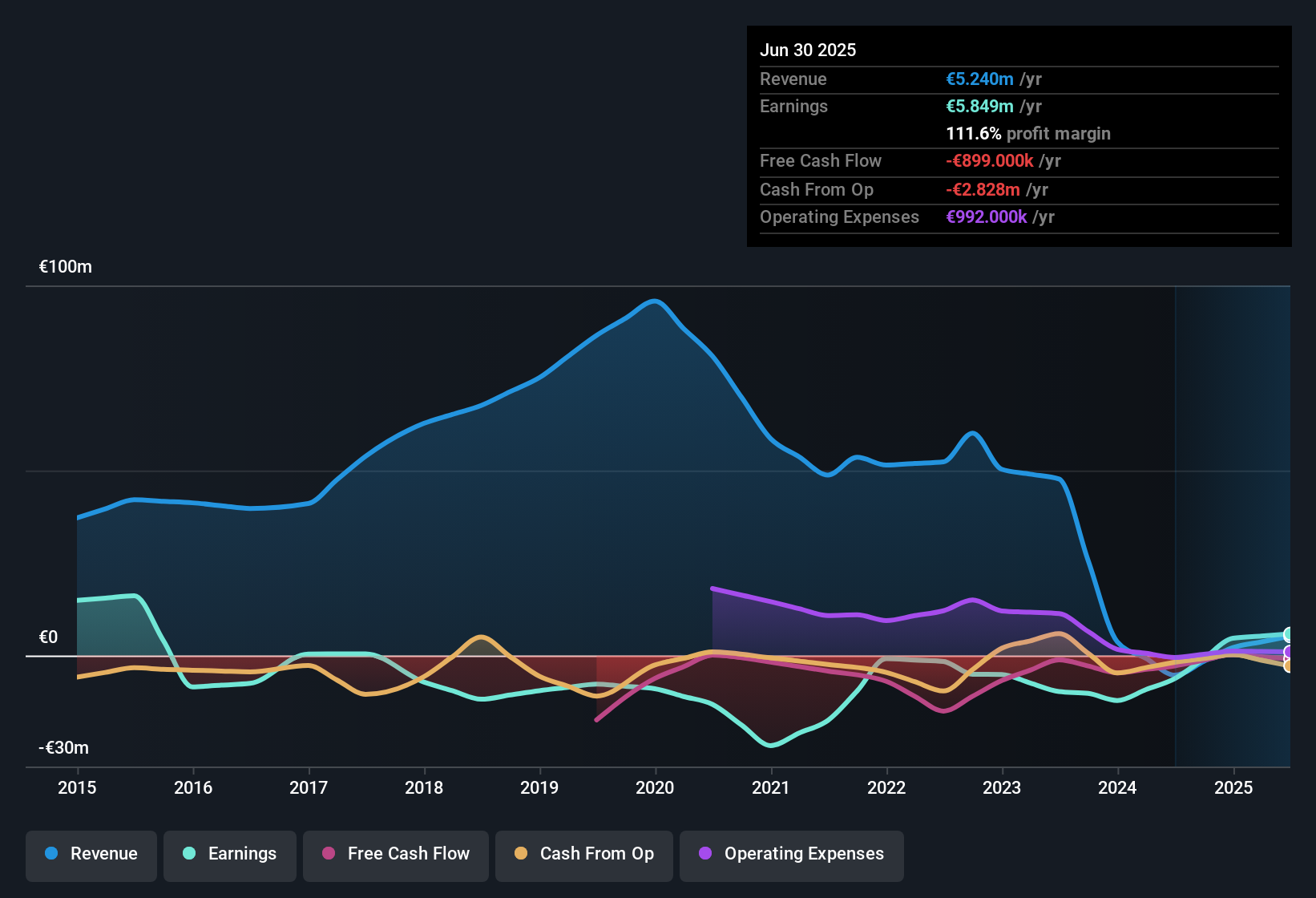1316x898 pixels.
Task: Click the purple Operating Expenses dot
Action: pos(704,854)
